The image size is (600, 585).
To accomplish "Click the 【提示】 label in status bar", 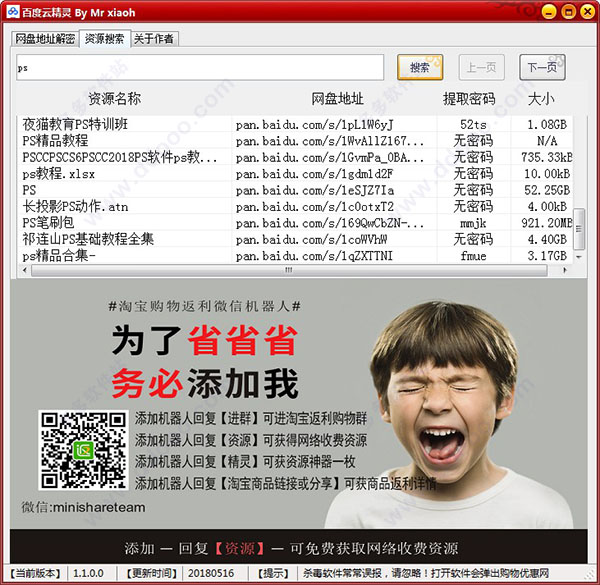I will [x=273, y=574].
